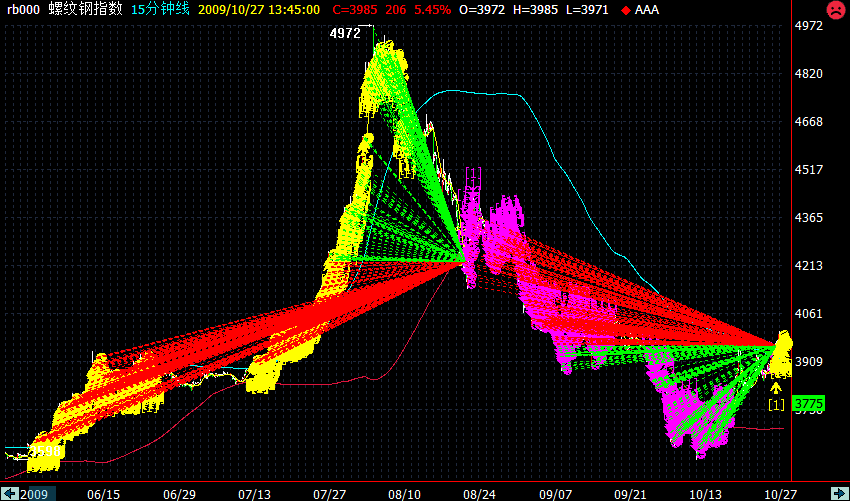Click the right scroll arrow on timeline
Image resolution: width=850 pixels, height=501 pixels.
click(840, 493)
